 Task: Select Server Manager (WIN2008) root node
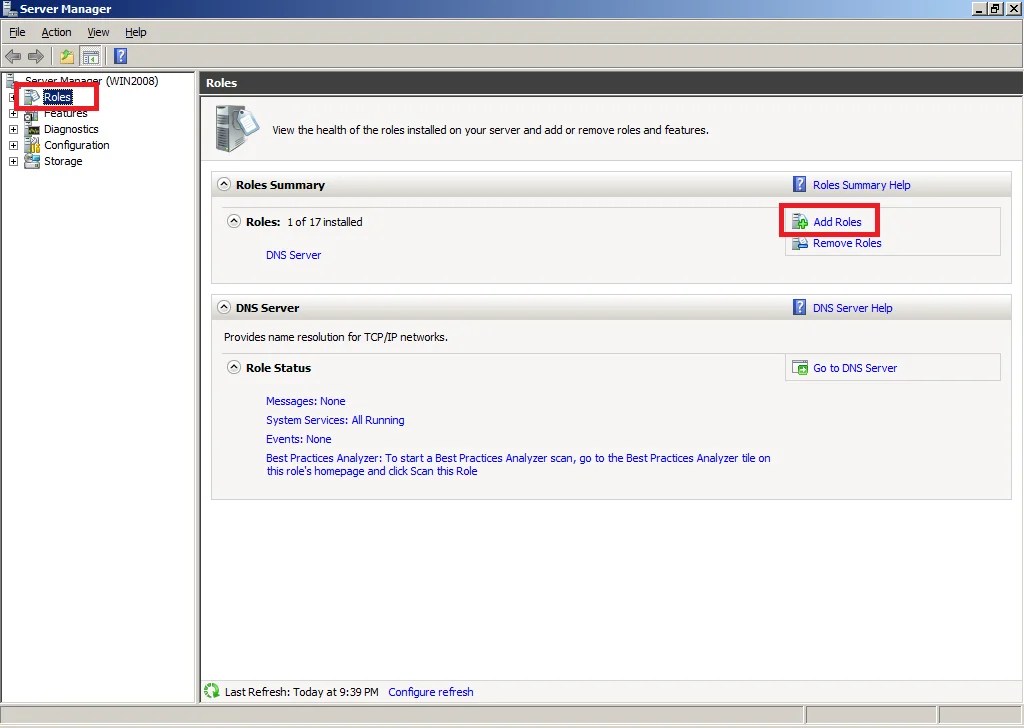pyautogui.click(x=91, y=81)
